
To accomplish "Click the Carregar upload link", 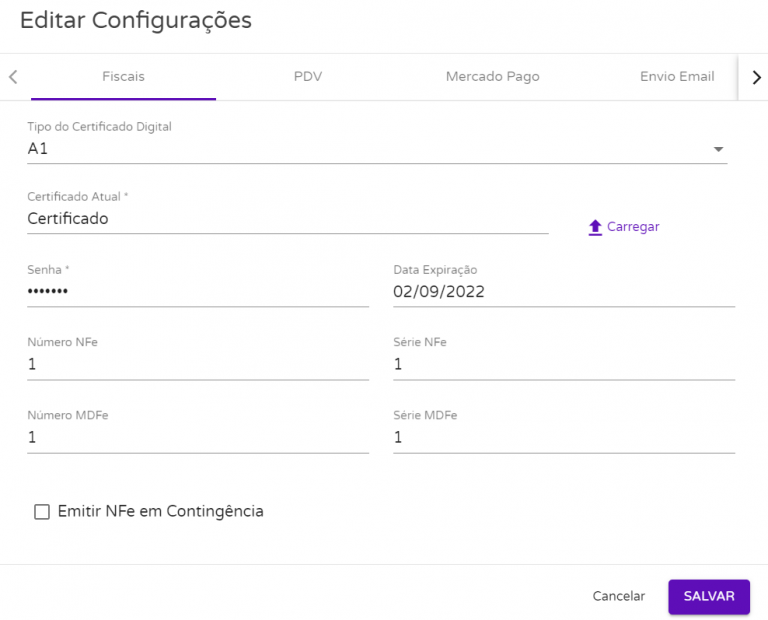I will (x=624, y=227).
